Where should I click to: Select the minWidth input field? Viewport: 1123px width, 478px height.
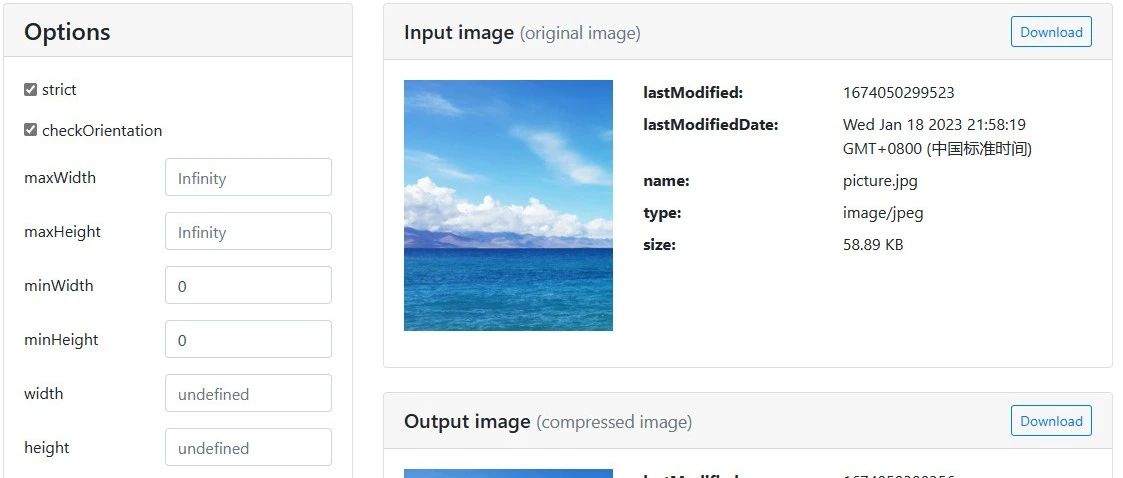coord(249,285)
